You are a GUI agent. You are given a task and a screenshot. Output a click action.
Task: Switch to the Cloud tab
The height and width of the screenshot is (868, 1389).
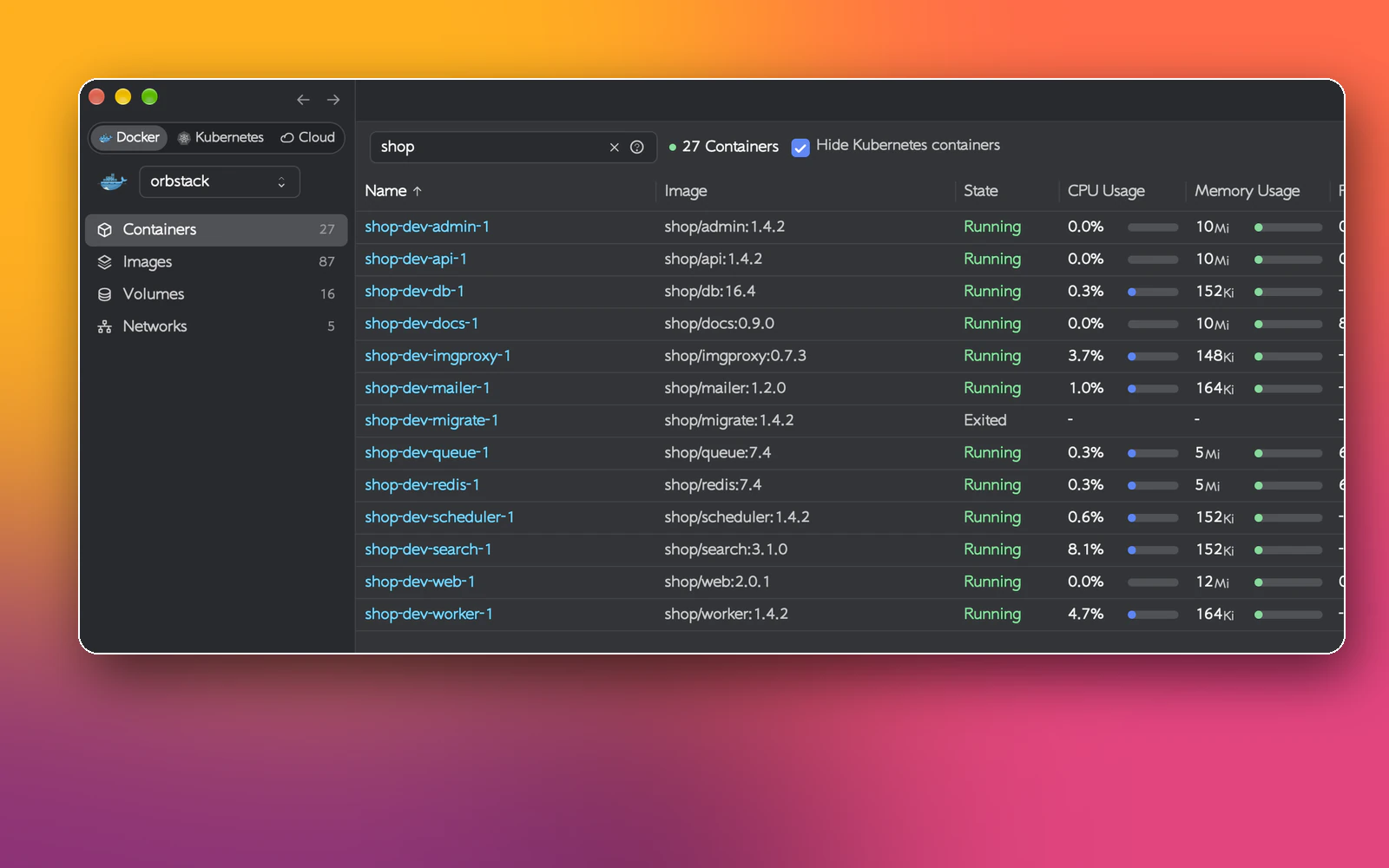(308, 137)
